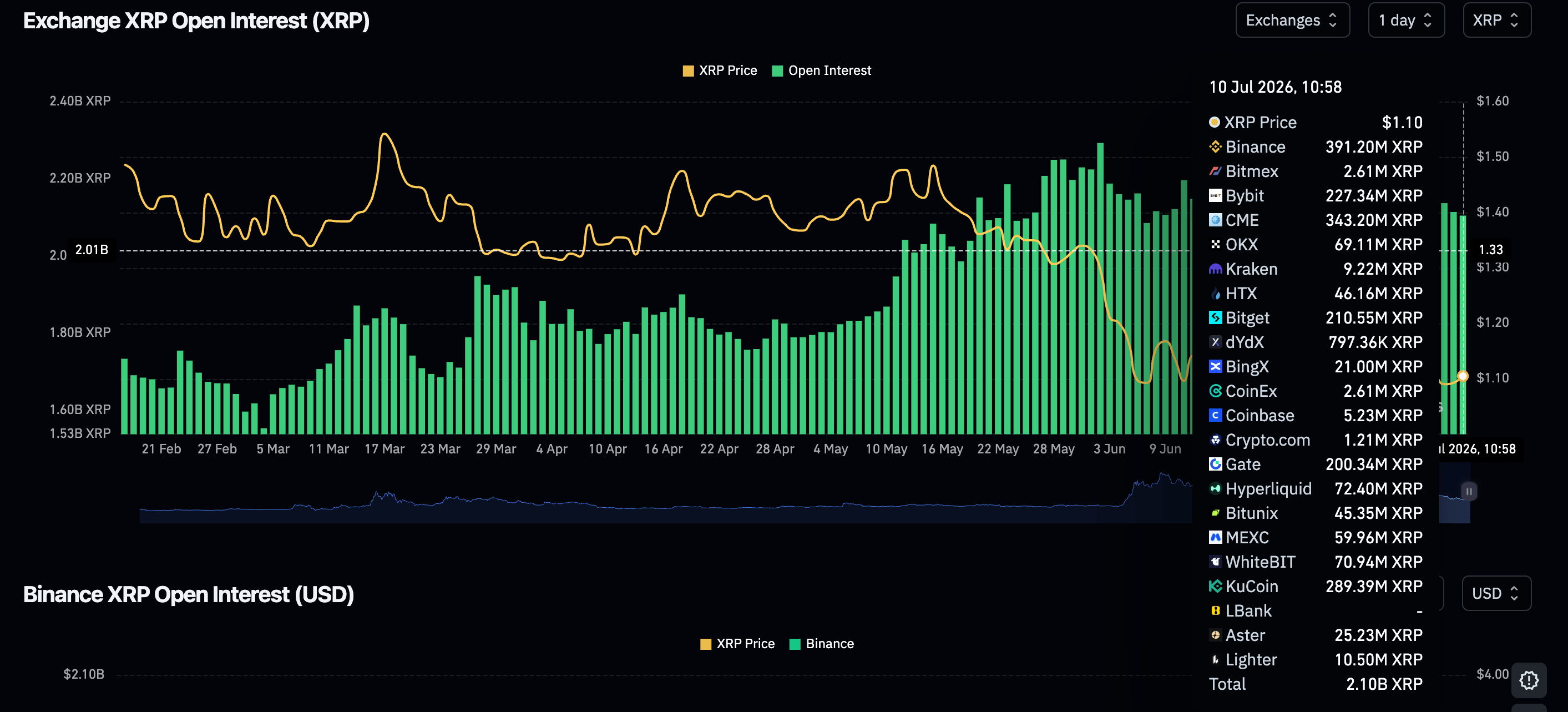
Task: Click the Kraken logo icon
Action: tap(1215, 269)
